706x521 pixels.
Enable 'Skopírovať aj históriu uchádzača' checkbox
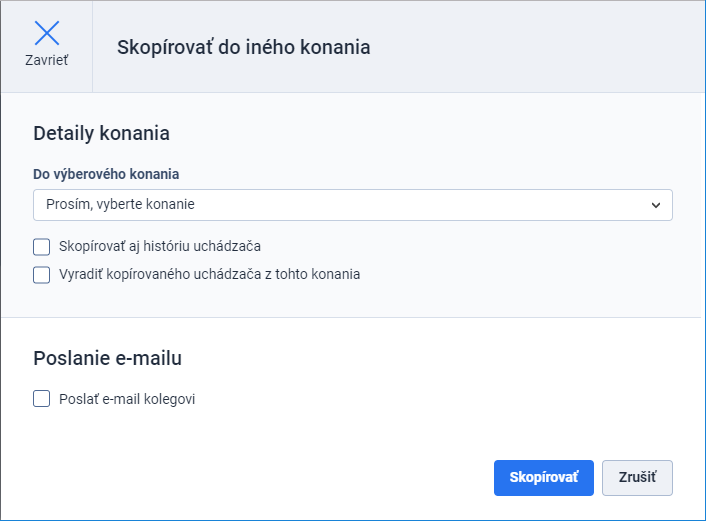pos(41,247)
